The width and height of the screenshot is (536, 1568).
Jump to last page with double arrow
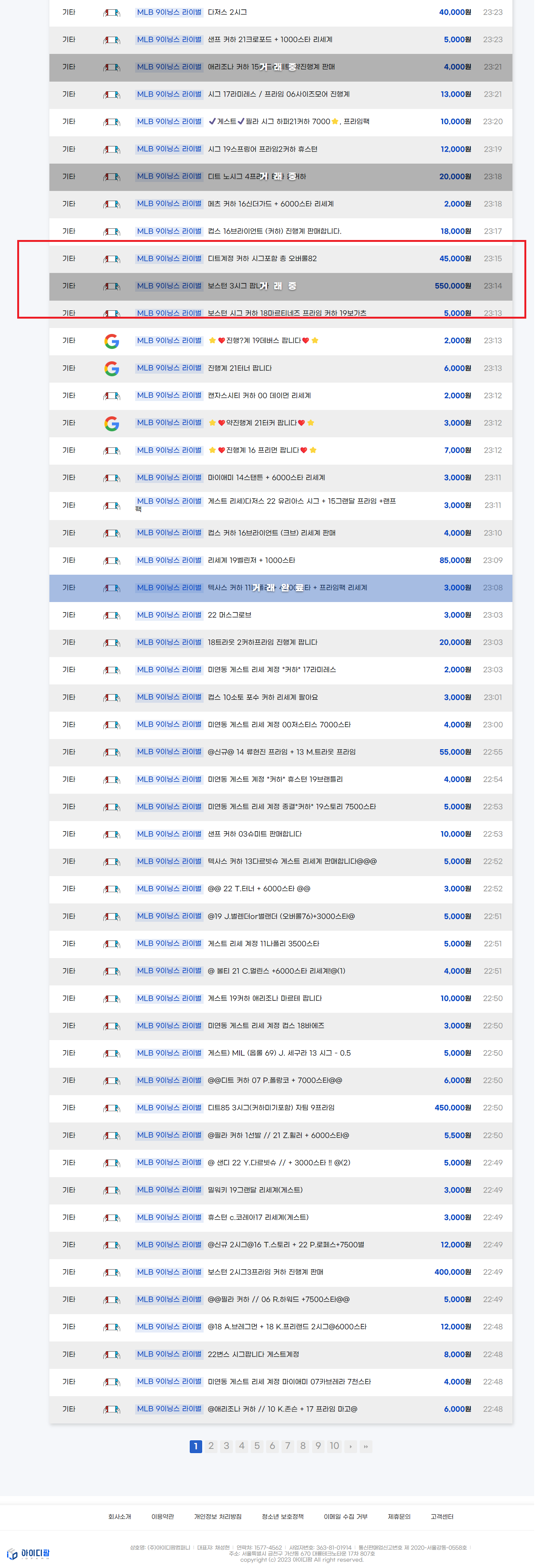tap(366, 1446)
